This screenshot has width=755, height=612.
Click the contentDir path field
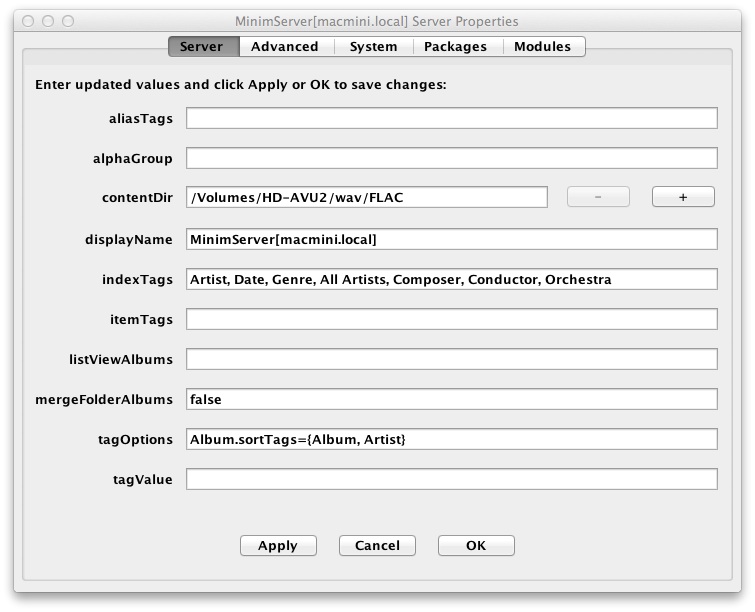[x=367, y=197]
